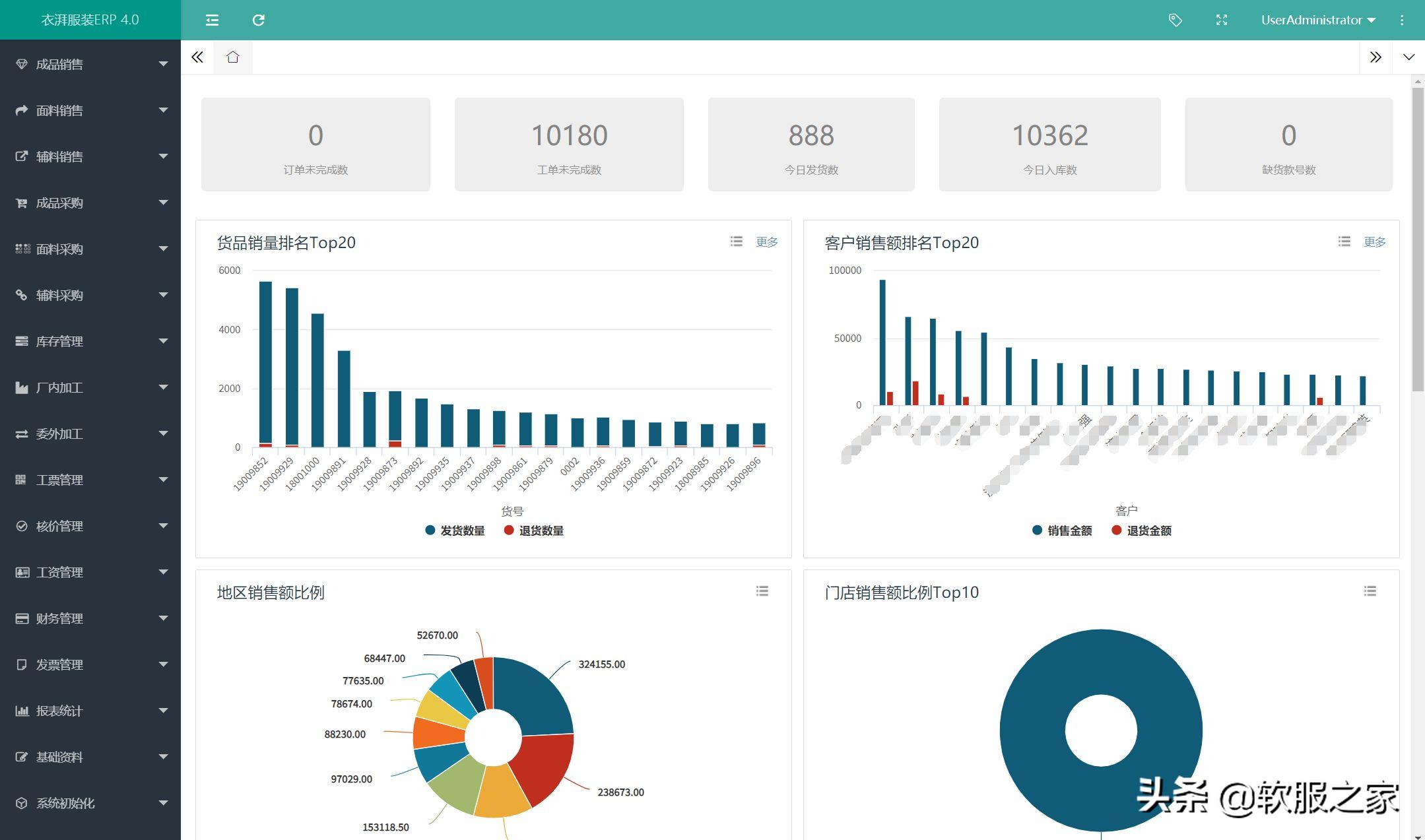
Task: Click 更多 link on 货品销量排名Top20
Action: [x=766, y=242]
